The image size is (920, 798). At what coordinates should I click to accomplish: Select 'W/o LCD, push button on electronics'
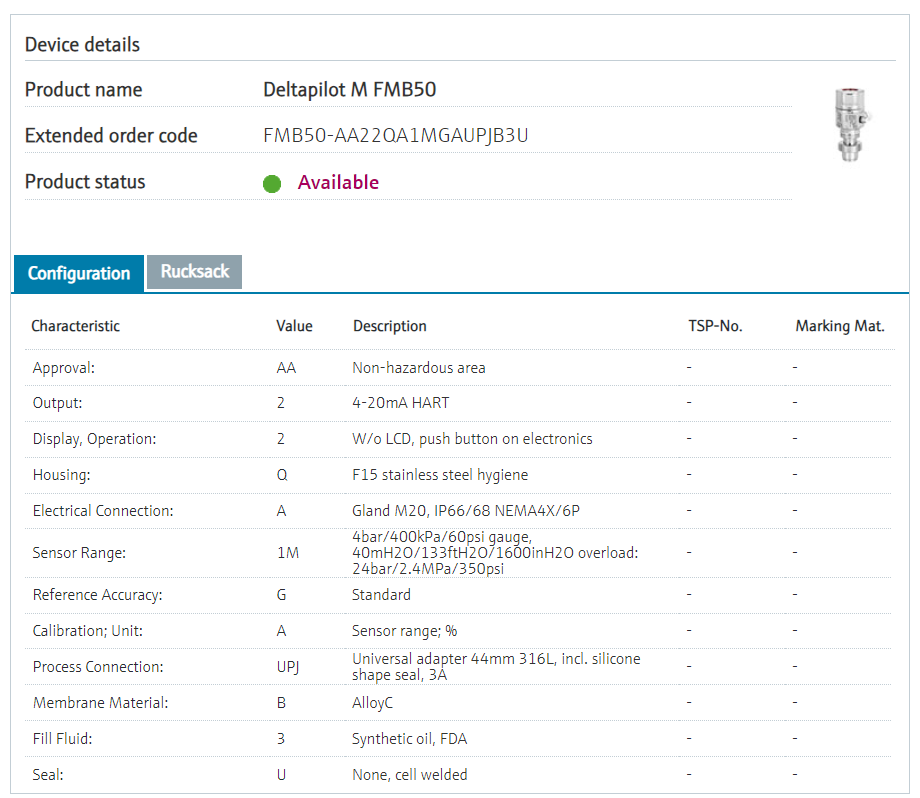pos(472,439)
